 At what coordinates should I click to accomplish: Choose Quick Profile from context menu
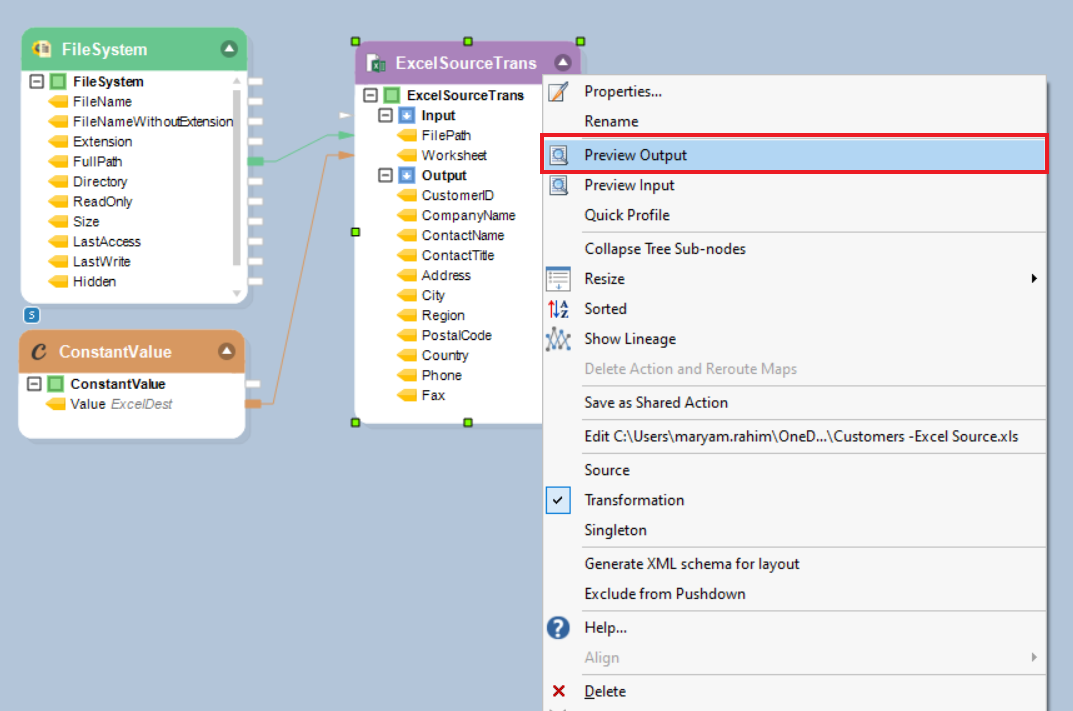pyautogui.click(x=627, y=215)
